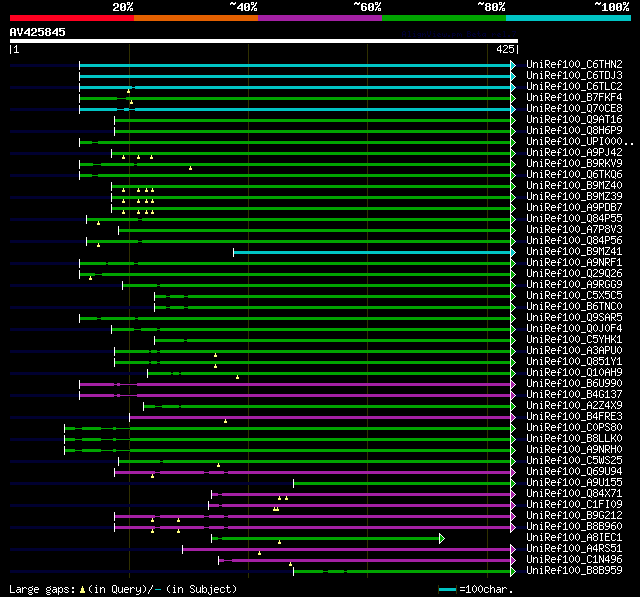Click the UniRef100_C5X5C5 label

574,296
